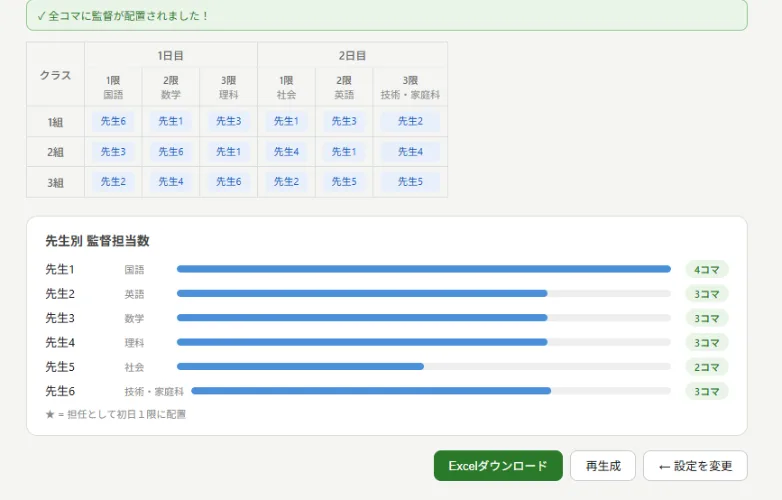Screen dimensions: 782x500
Task: Click the 先生別 監督担当数 heading
Action: 97,241
